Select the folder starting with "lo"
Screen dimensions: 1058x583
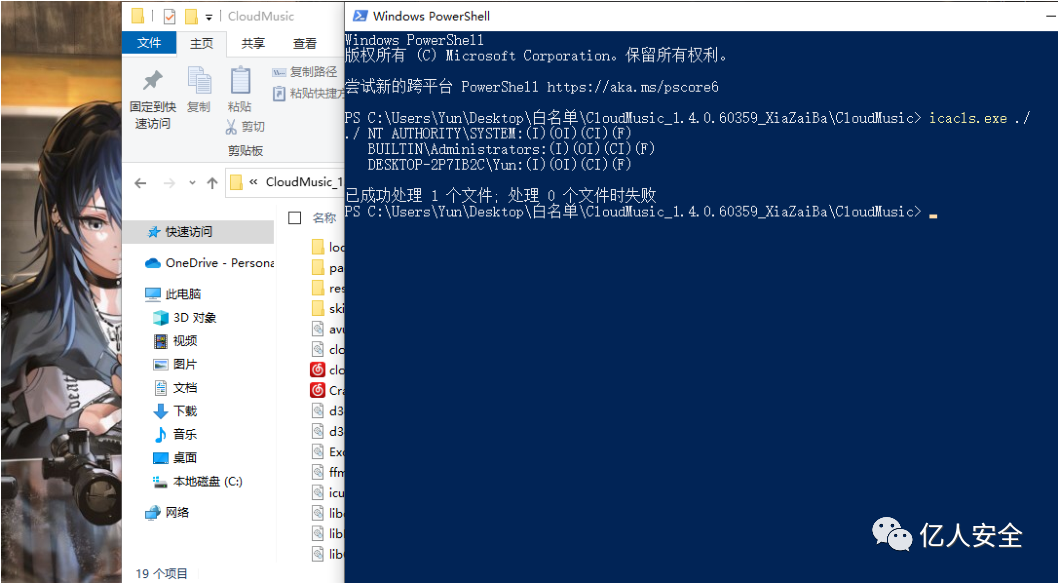click(x=328, y=248)
